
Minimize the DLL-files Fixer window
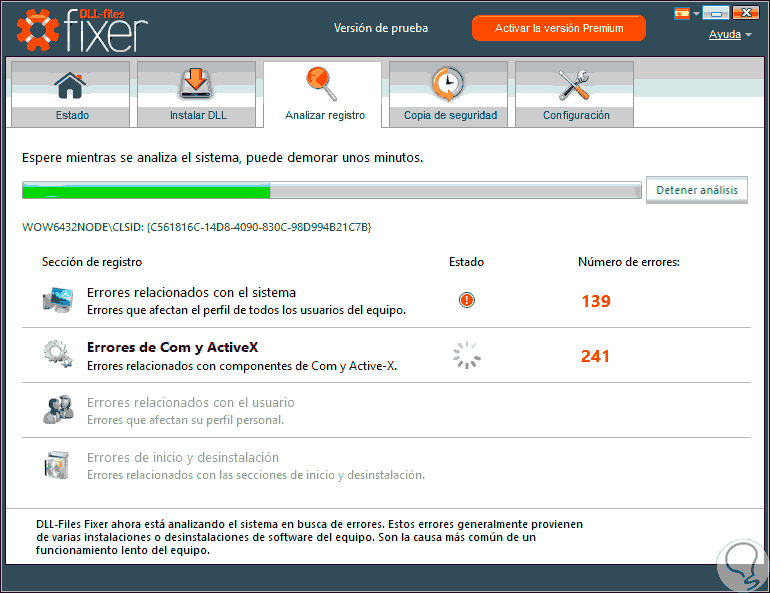coord(715,13)
